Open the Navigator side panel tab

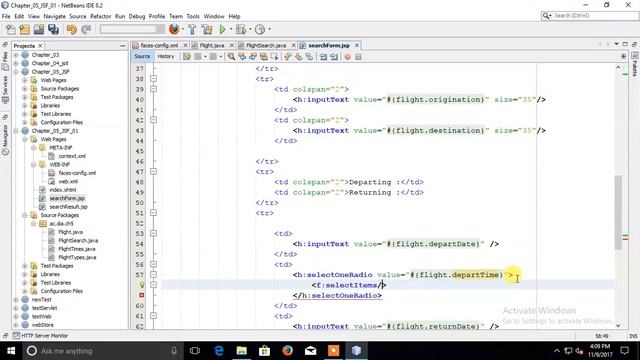pyautogui.click(x=5, y=139)
